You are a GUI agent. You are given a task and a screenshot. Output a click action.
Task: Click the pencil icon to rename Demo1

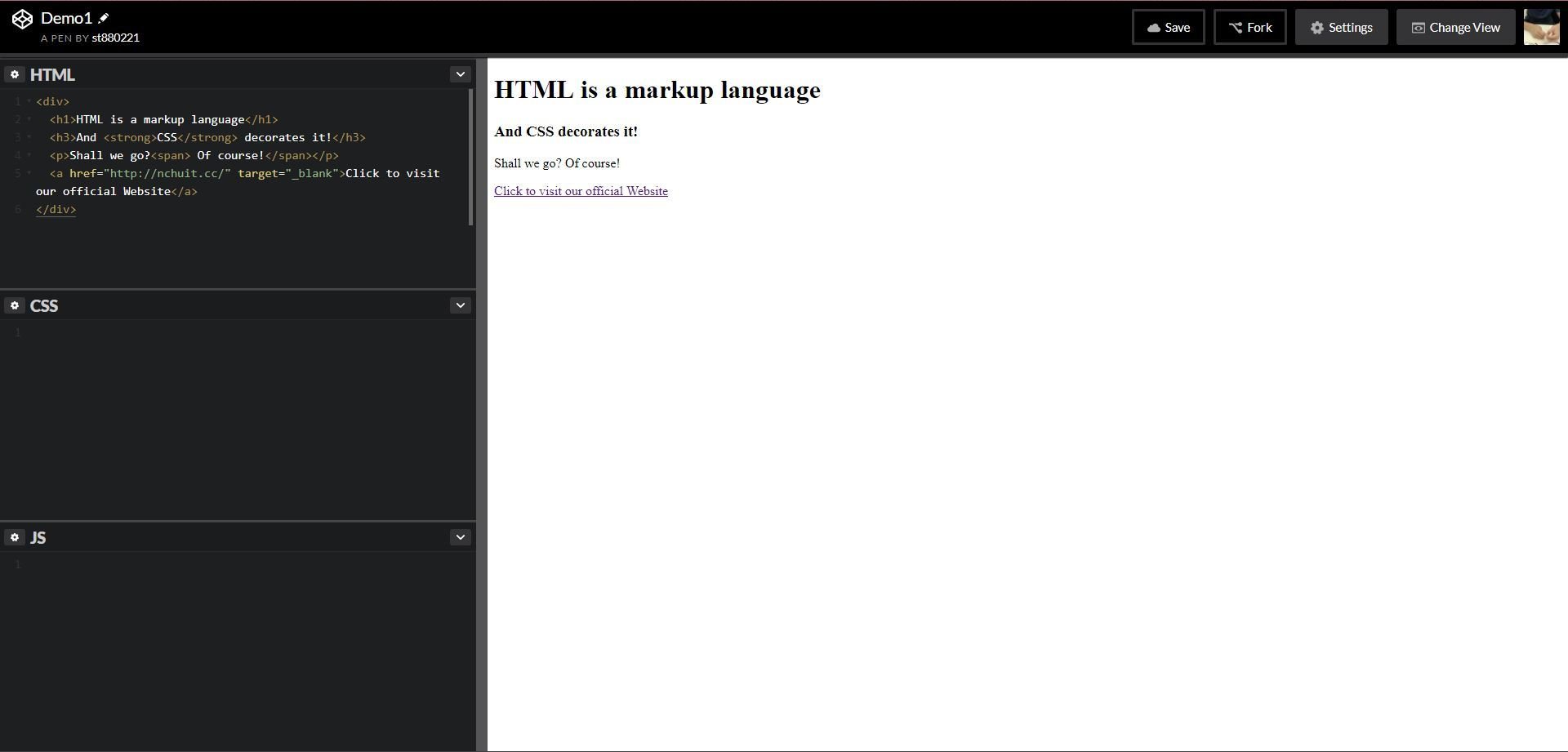pyautogui.click(x=105, y=17)
